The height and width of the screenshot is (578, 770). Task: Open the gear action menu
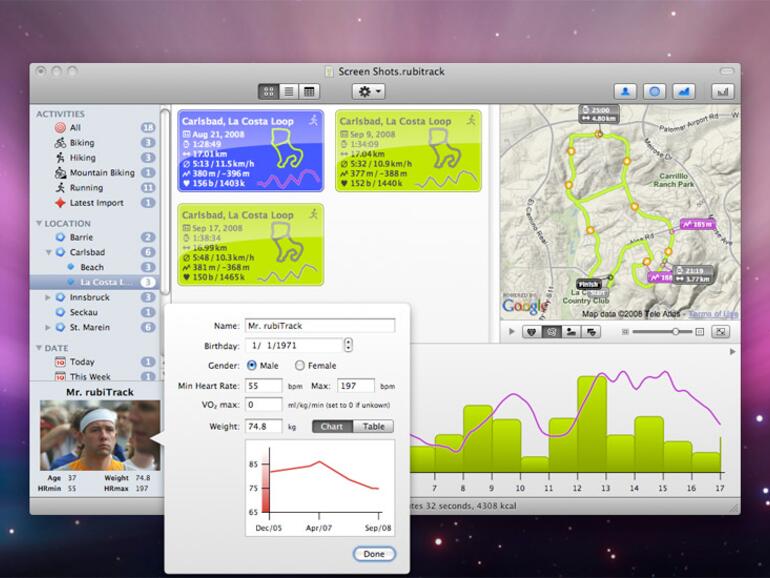368,91
